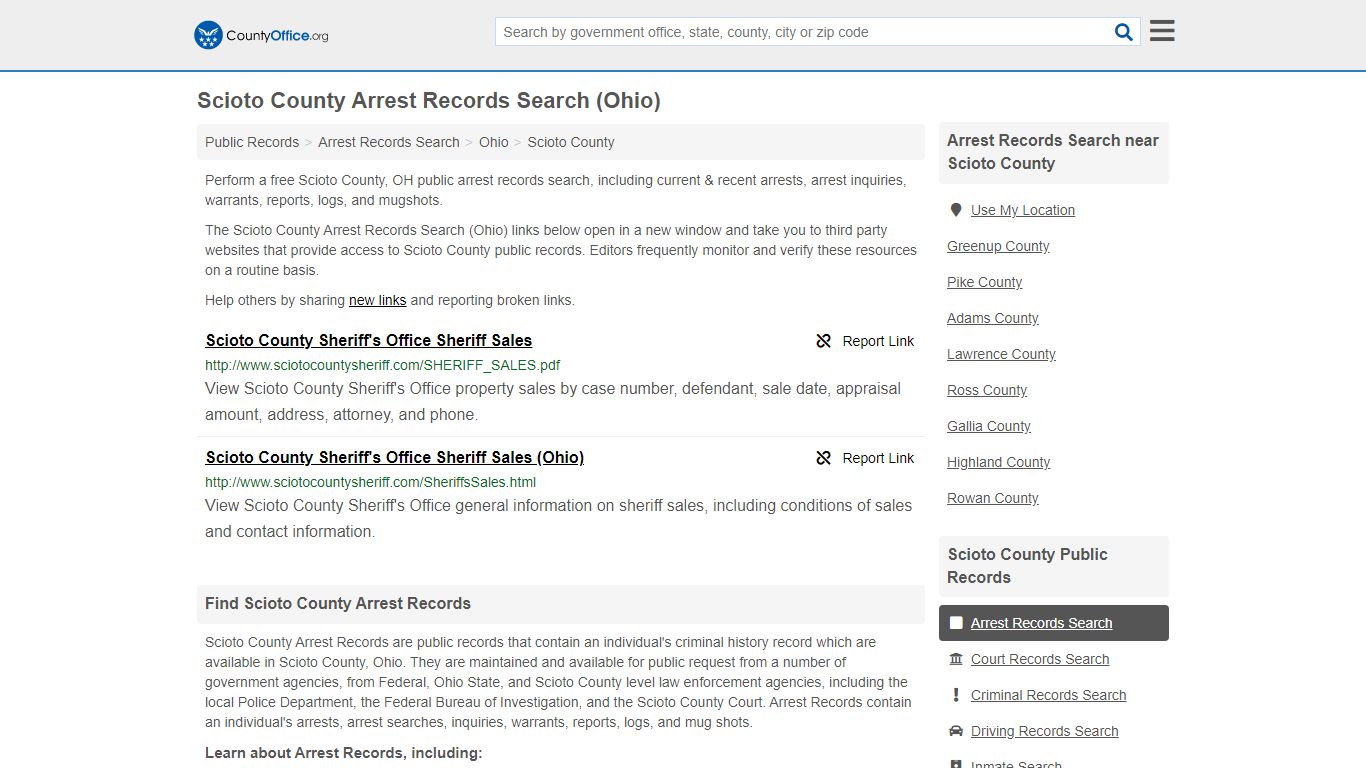
Task: Choose Use My Location
Action: pyautogui.click(x=1023, y=210)
